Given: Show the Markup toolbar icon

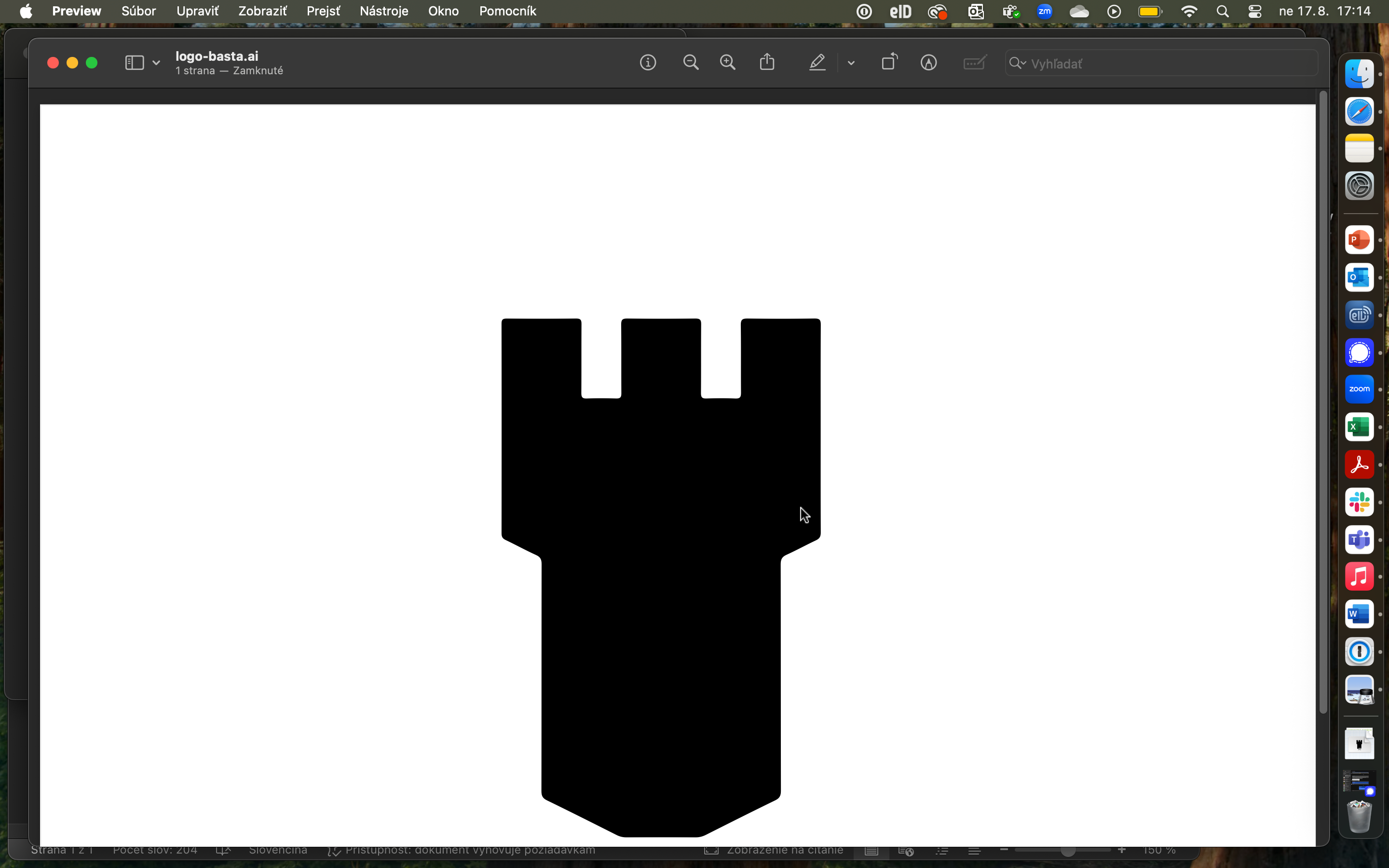Looking at the screenshot, I should click(929, 63).
